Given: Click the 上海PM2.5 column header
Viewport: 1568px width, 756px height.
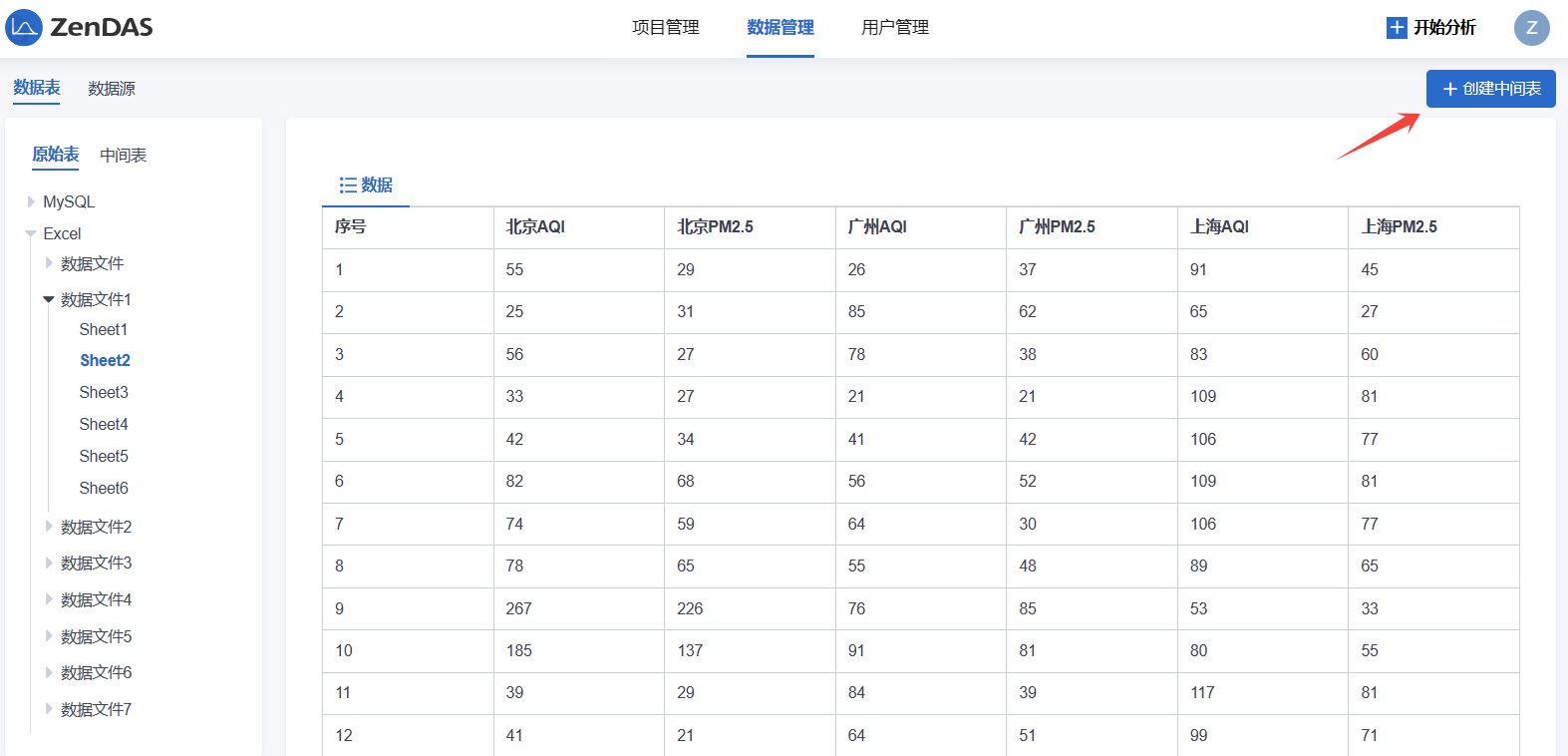Looking at the screenshot, I should [1399, 227].
